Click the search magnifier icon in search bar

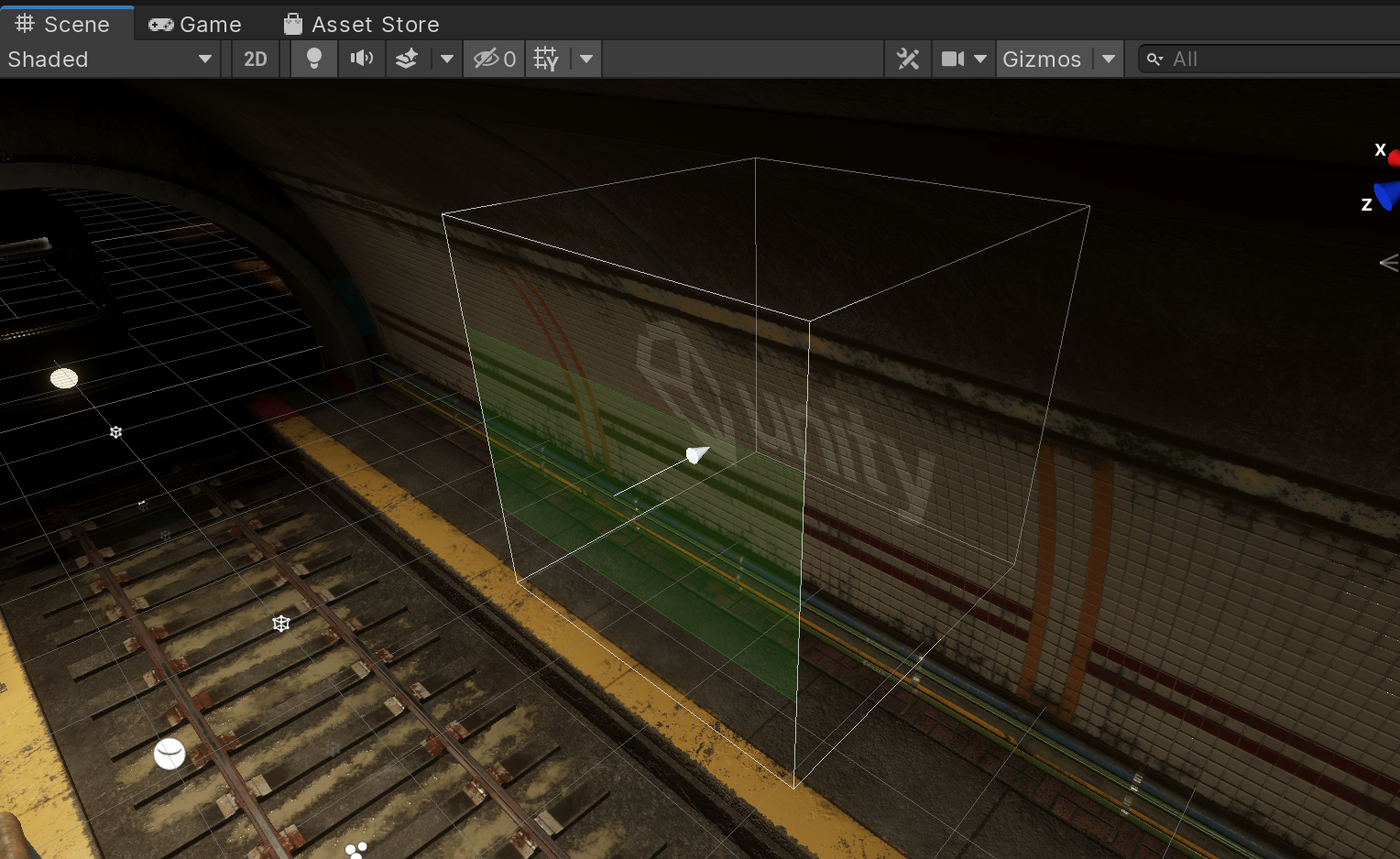[1154, 59]
